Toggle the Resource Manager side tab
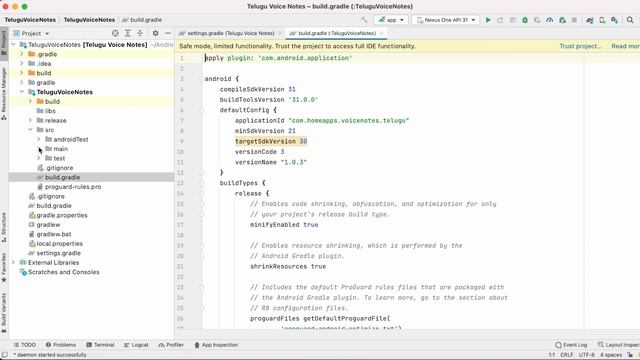The width and height of the screenshot is (640, 360). pyautogui.click(x=4, y=93)
